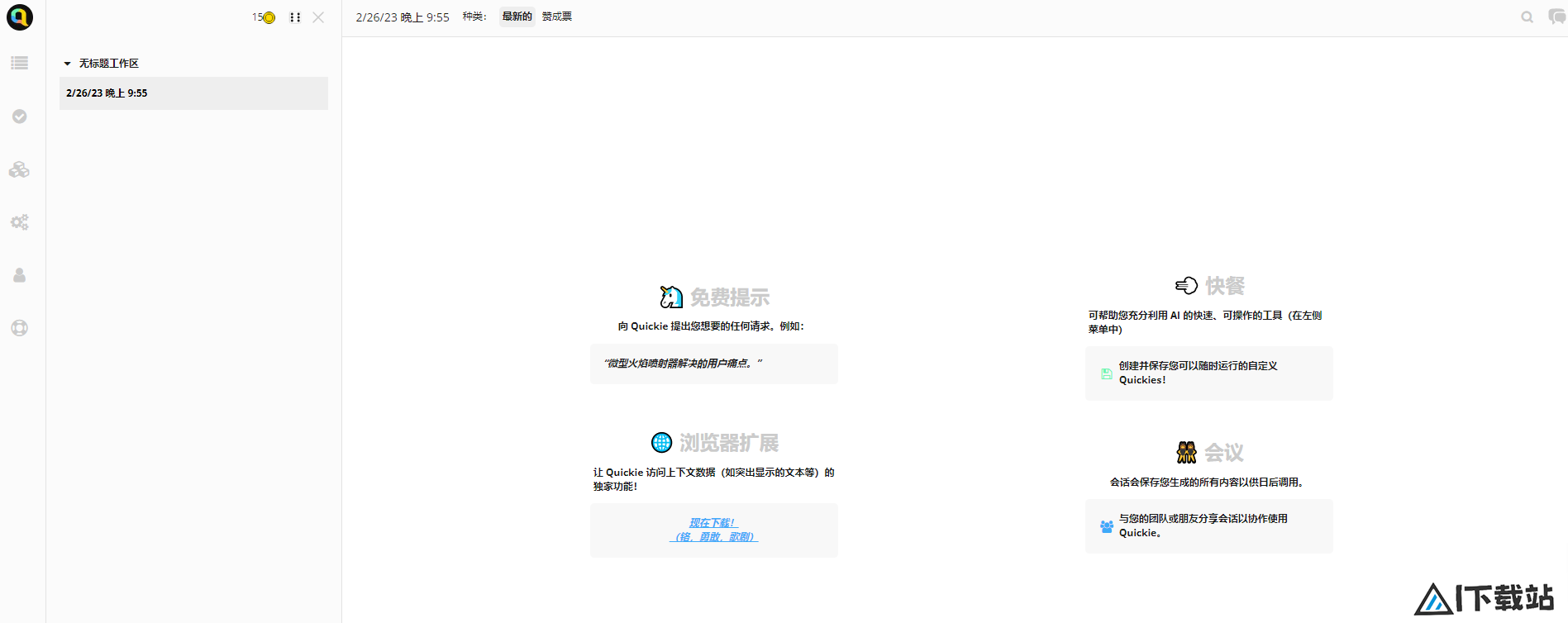The image size is (1568, 623).
Task: Open the gears settings sidebar icon
Action: (20, 222)
